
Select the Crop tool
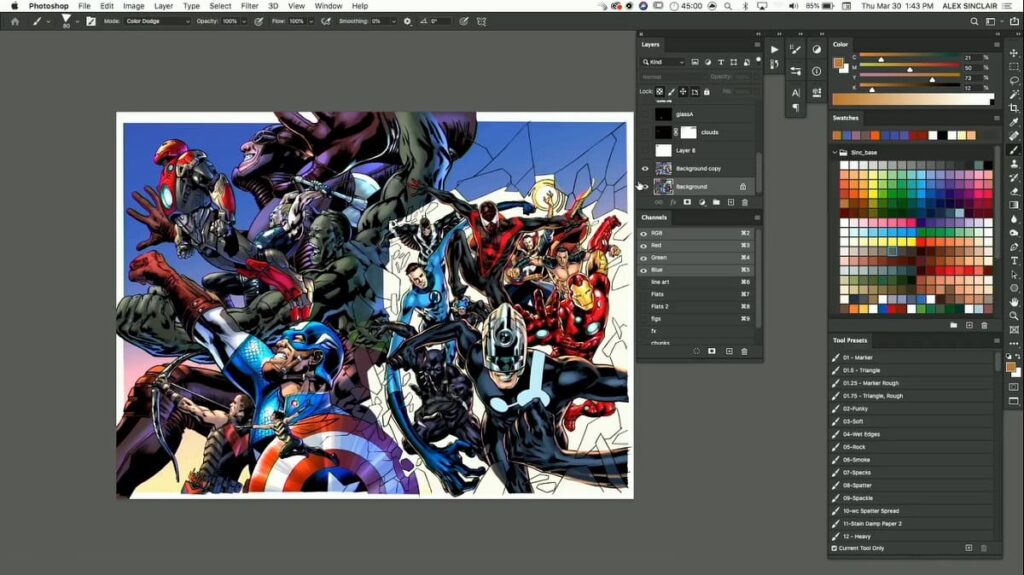[1014, 108]
